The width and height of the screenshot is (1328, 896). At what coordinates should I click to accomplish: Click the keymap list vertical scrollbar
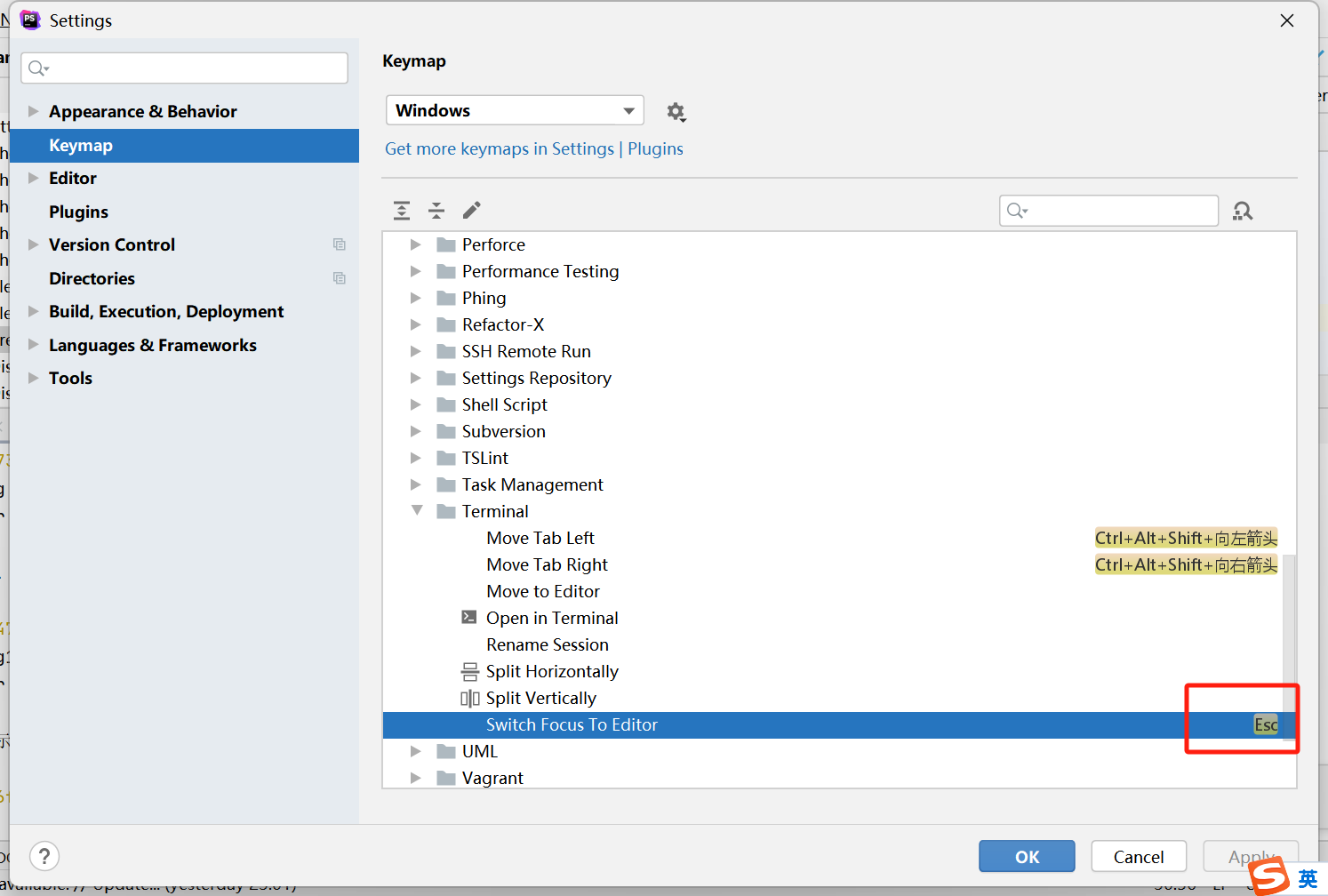tap(1289, 646)
